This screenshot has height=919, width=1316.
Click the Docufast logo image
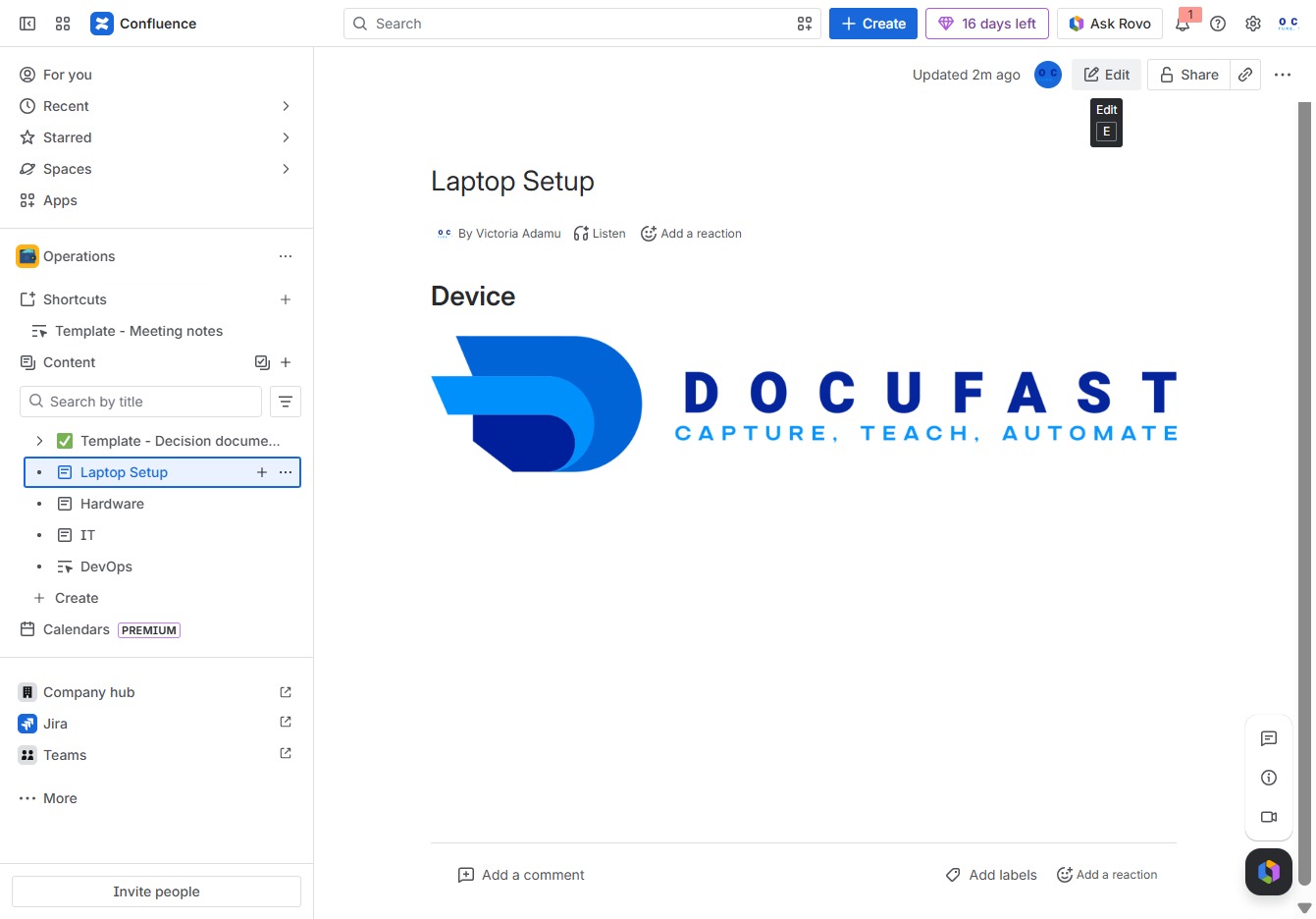point(804,405)
